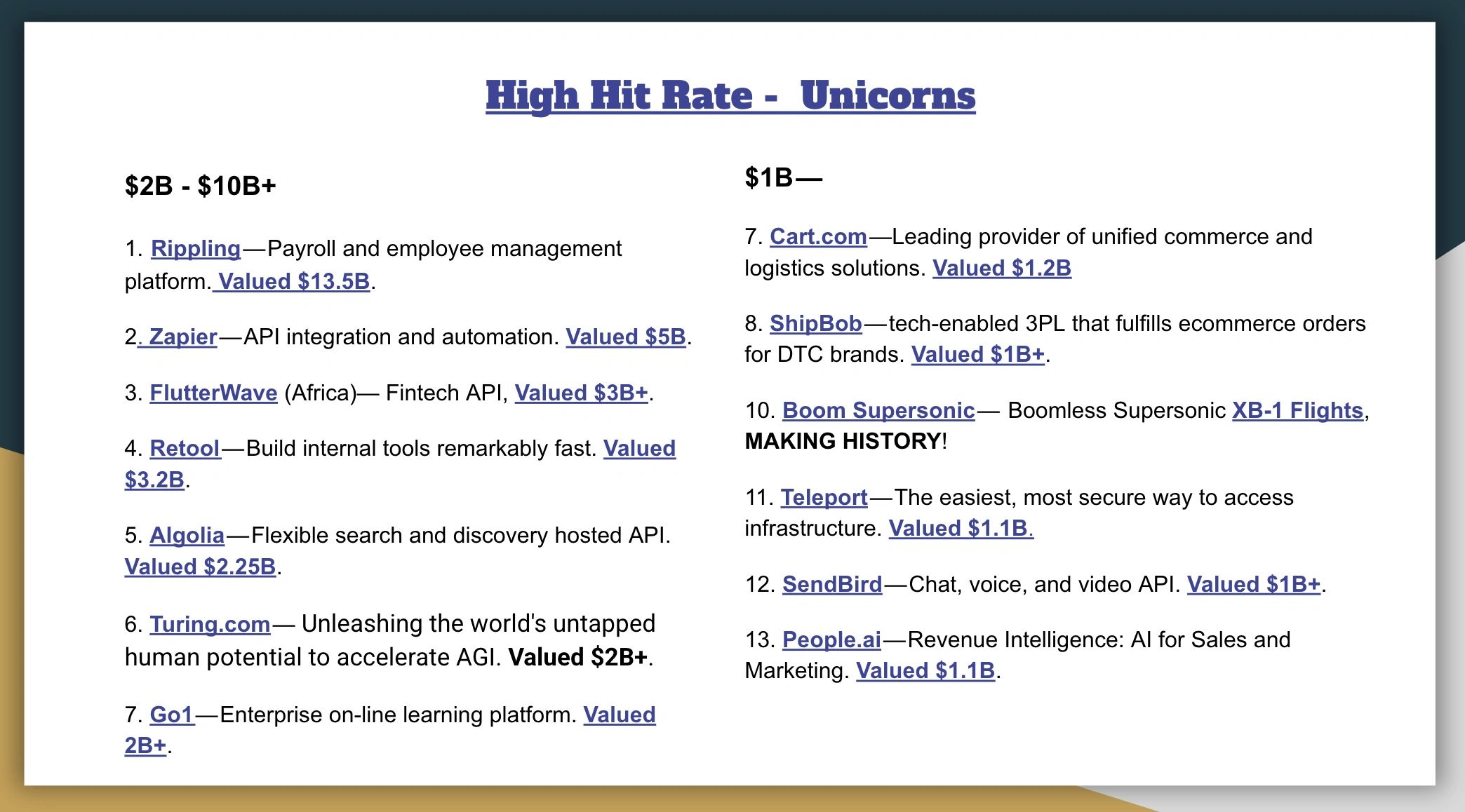
Task: Open the '$3.2B' Retool valuation link
Action: pos(154,480)
